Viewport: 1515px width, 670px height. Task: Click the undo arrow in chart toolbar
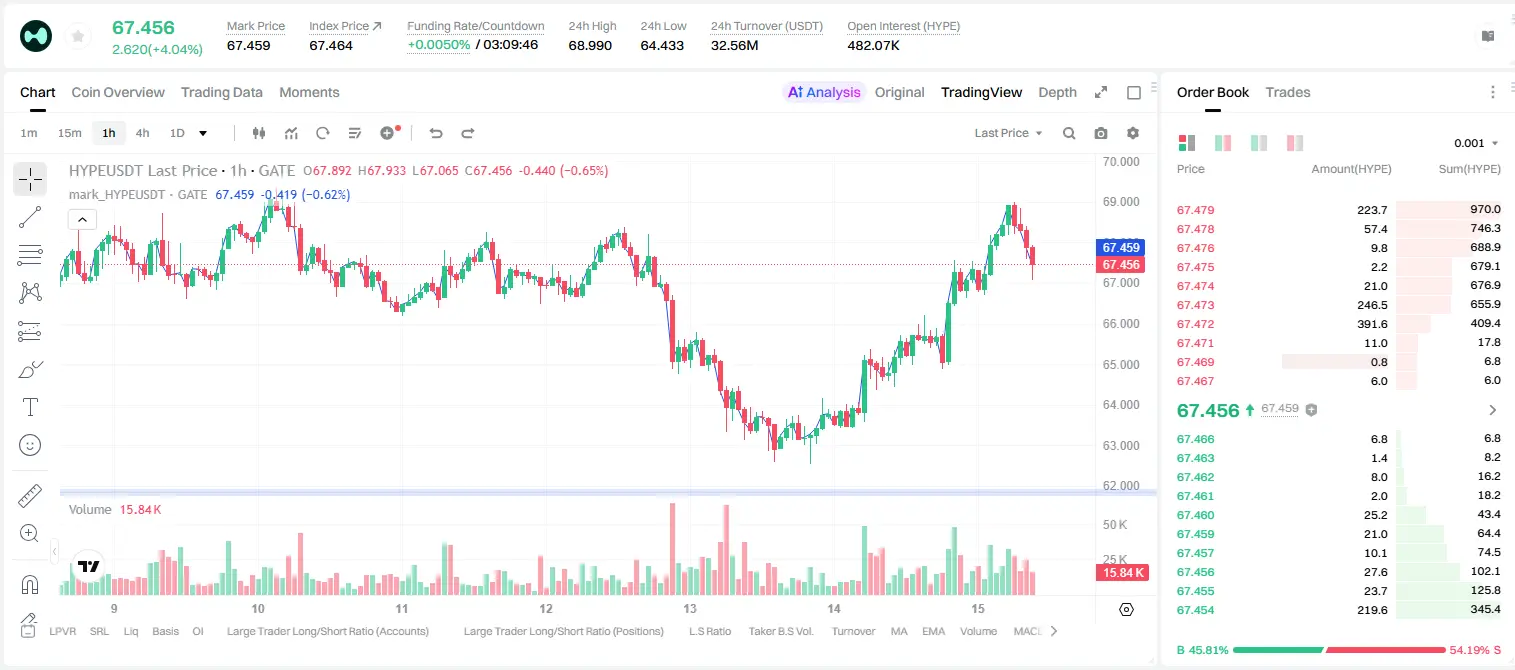(436, 133)
